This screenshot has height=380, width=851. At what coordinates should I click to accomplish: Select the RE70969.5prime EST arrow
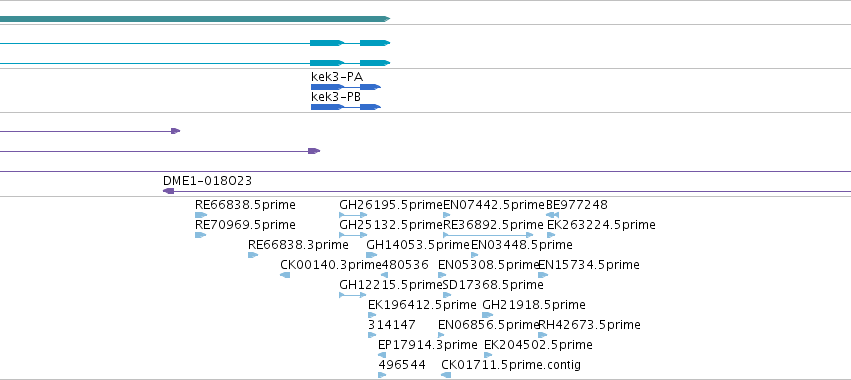(x=201, y=235)
